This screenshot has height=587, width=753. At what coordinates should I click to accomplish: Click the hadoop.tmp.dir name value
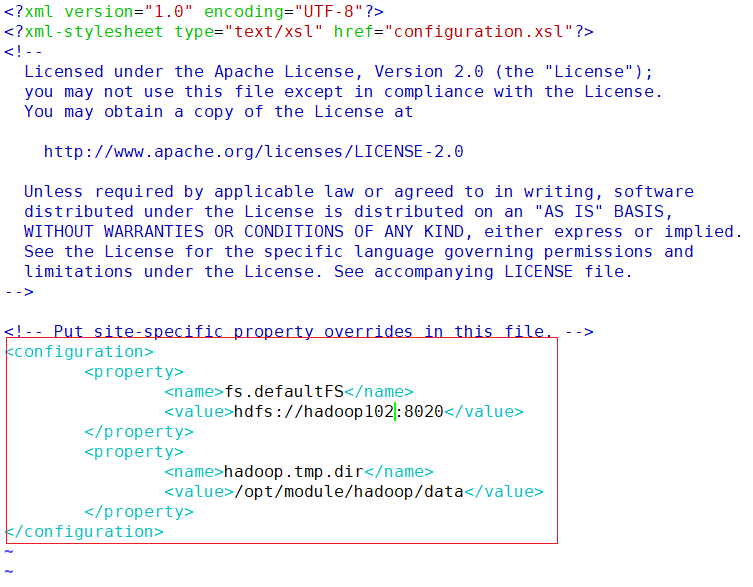pyautogui.click(x=294, y=472)
